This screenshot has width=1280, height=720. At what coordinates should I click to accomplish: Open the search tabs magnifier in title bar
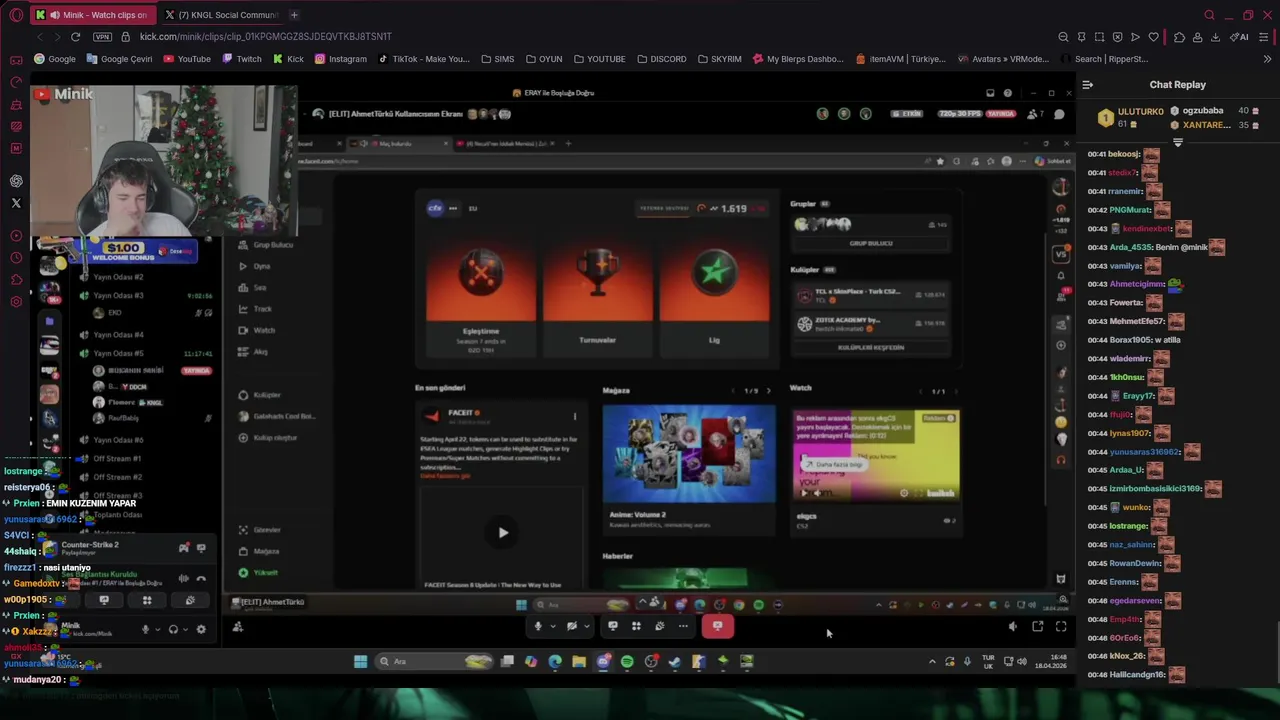pyautogui.click(x=1209, y=15)
